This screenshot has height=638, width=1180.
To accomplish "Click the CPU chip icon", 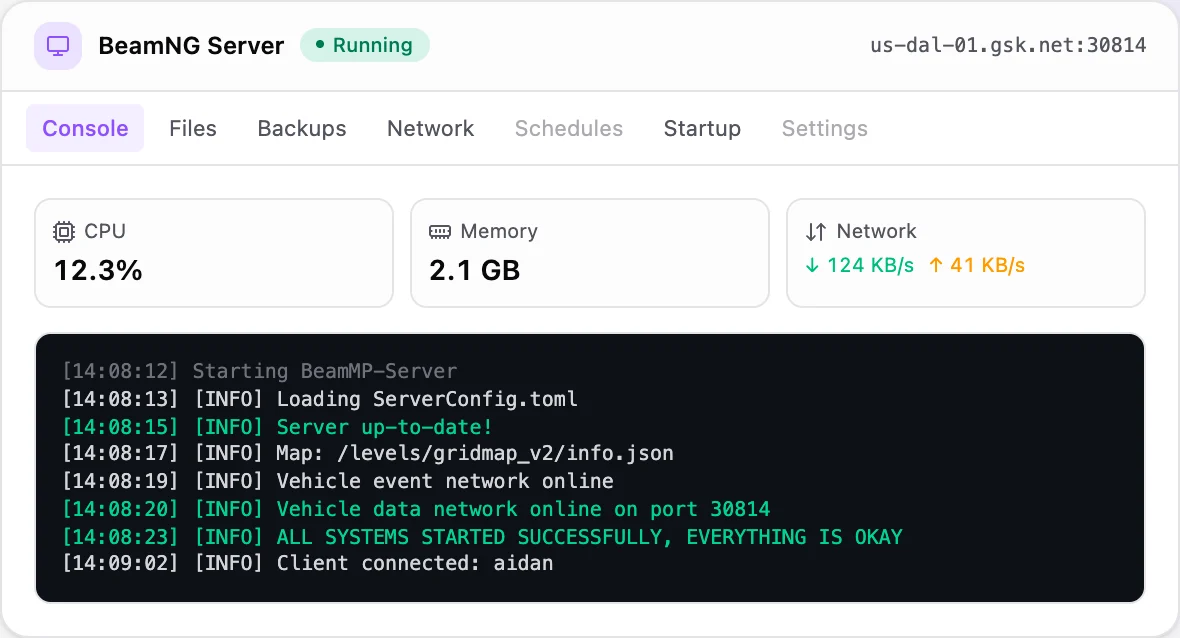I will (64, 232).
